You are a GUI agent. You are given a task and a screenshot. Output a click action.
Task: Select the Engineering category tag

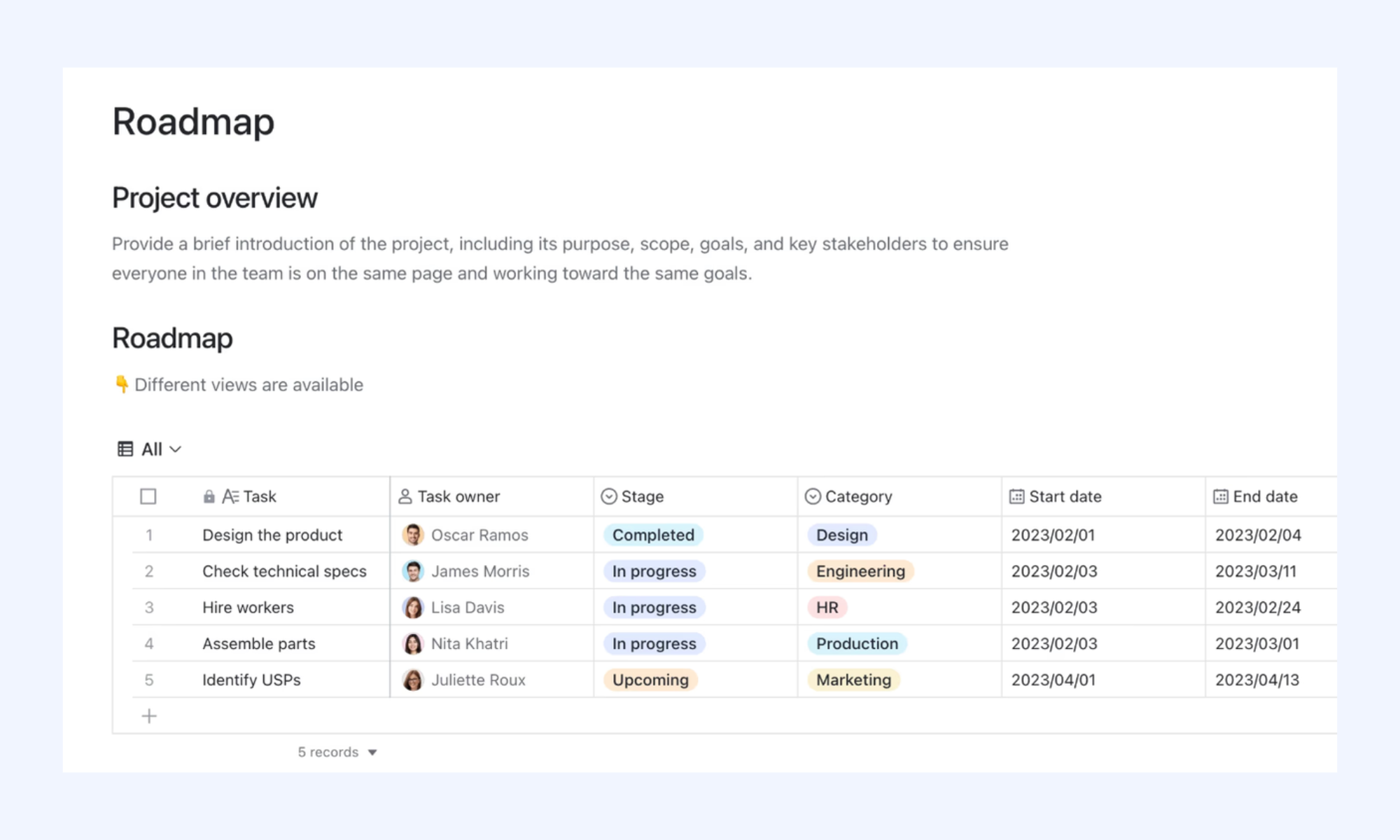[860, 571]
